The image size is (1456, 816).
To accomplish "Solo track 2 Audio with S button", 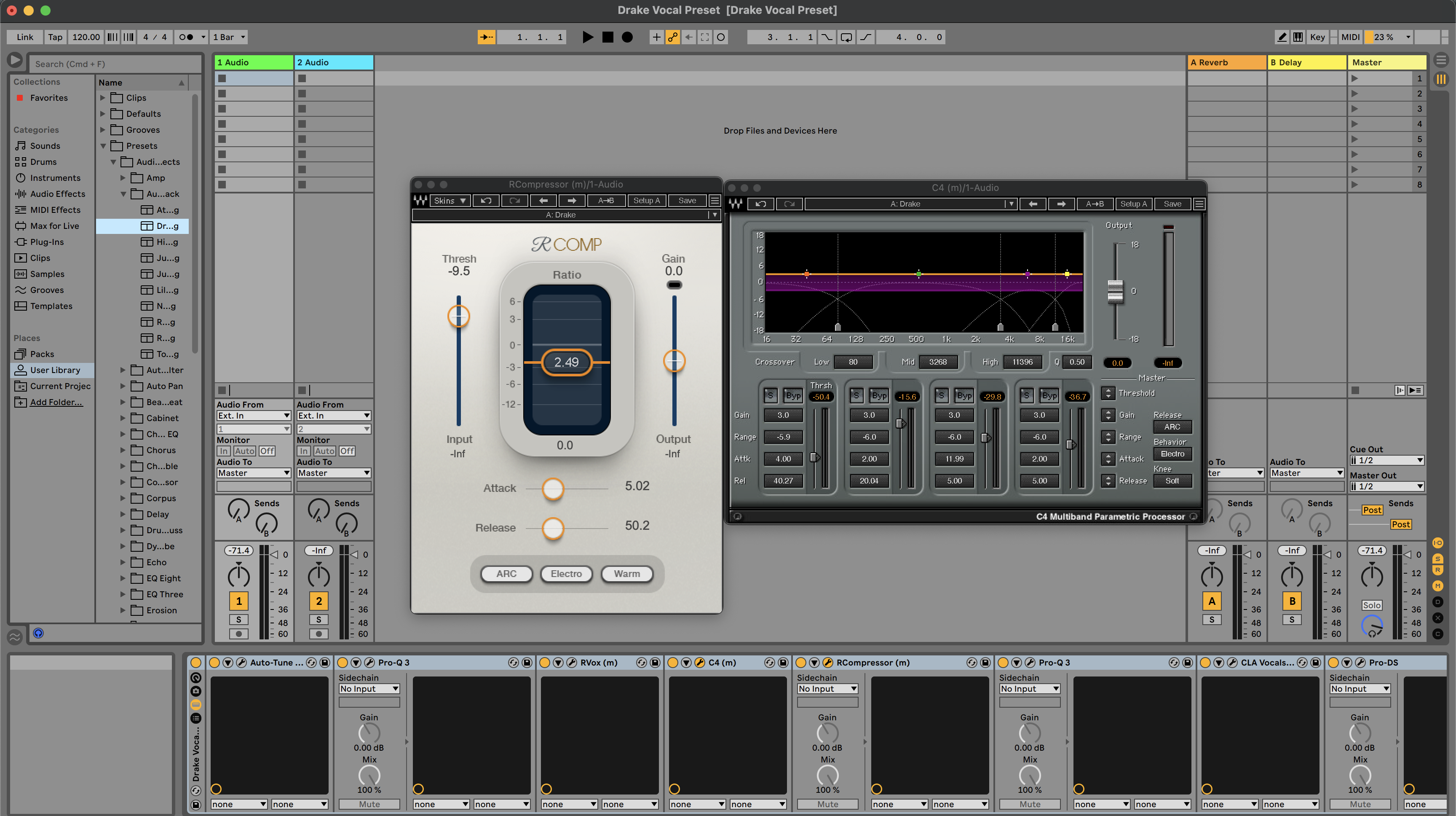I will [x=319, y=620].
